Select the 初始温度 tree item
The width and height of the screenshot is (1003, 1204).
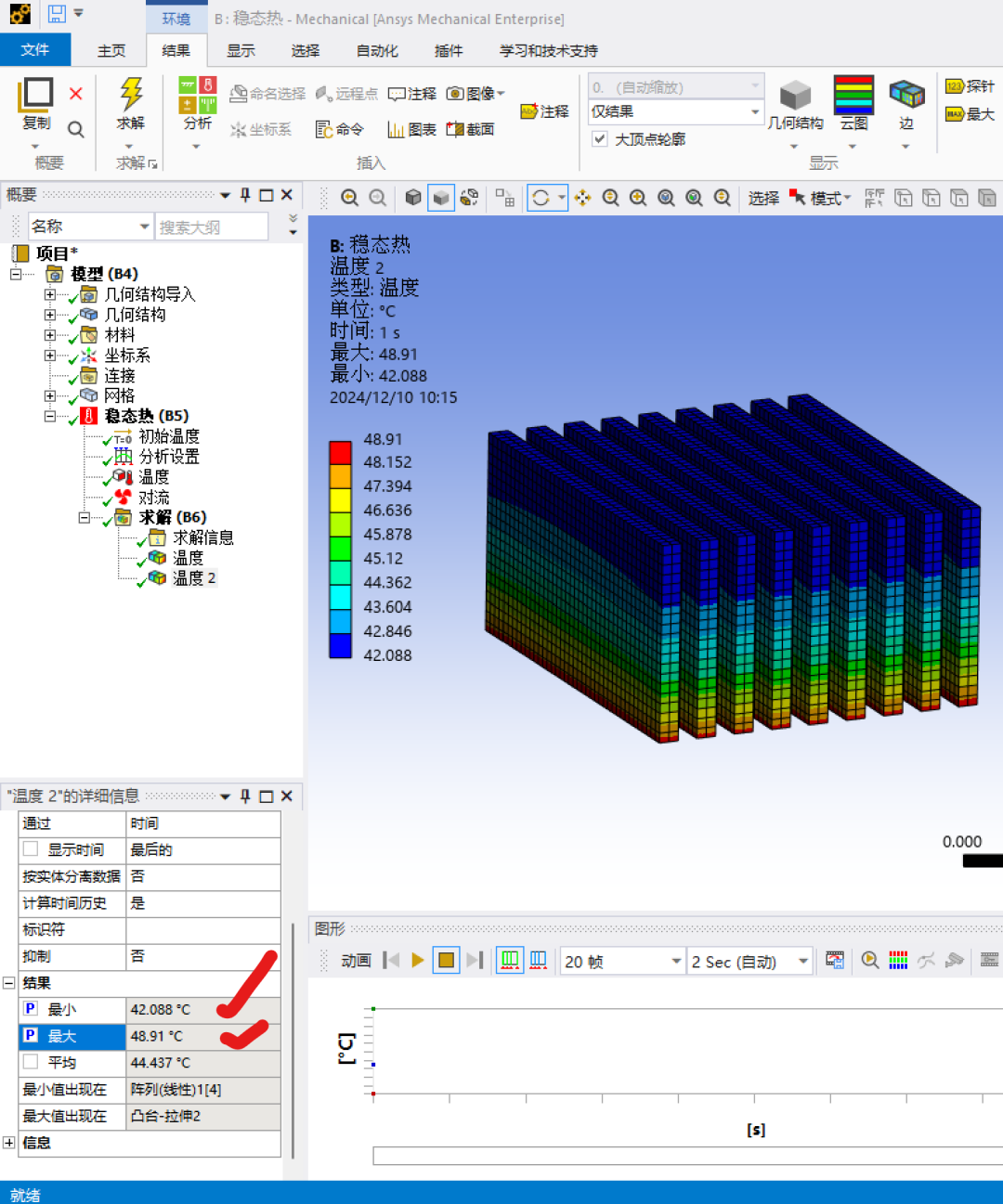pyautogui.click(x=169, y=436)
